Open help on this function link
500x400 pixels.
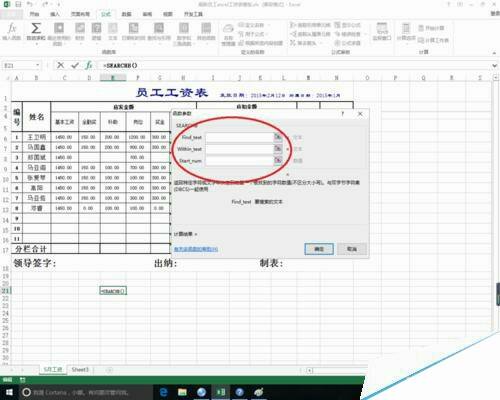tap(196, 249)
